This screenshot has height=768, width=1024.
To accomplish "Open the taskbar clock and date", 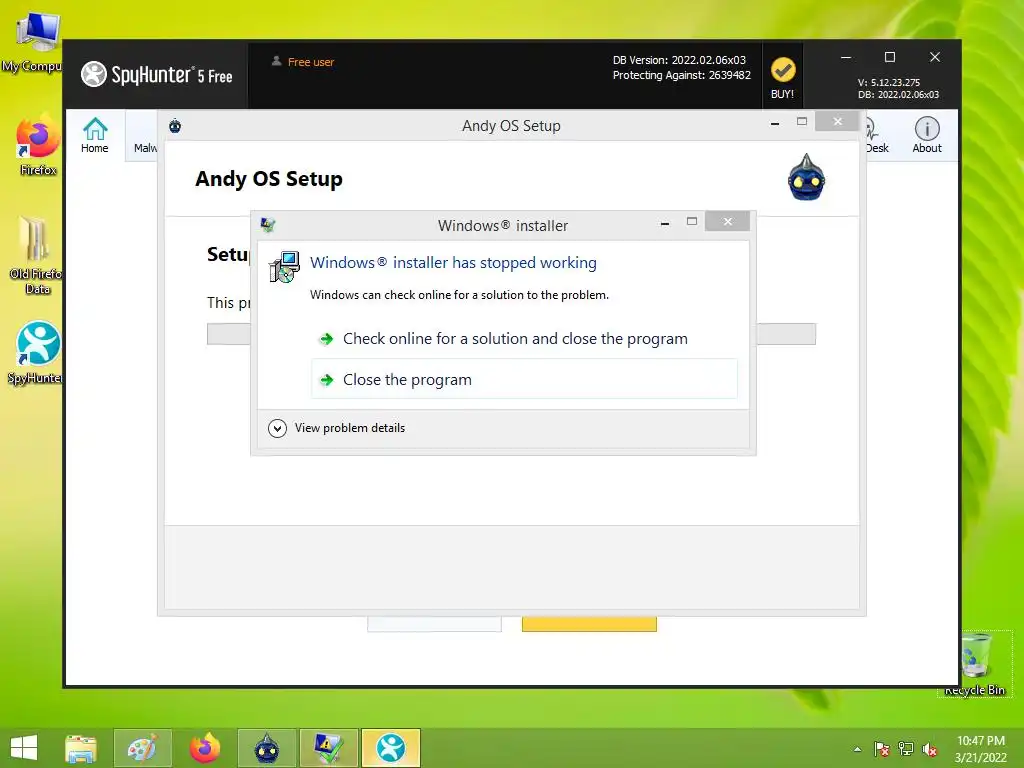I will [x=981, y=749].
